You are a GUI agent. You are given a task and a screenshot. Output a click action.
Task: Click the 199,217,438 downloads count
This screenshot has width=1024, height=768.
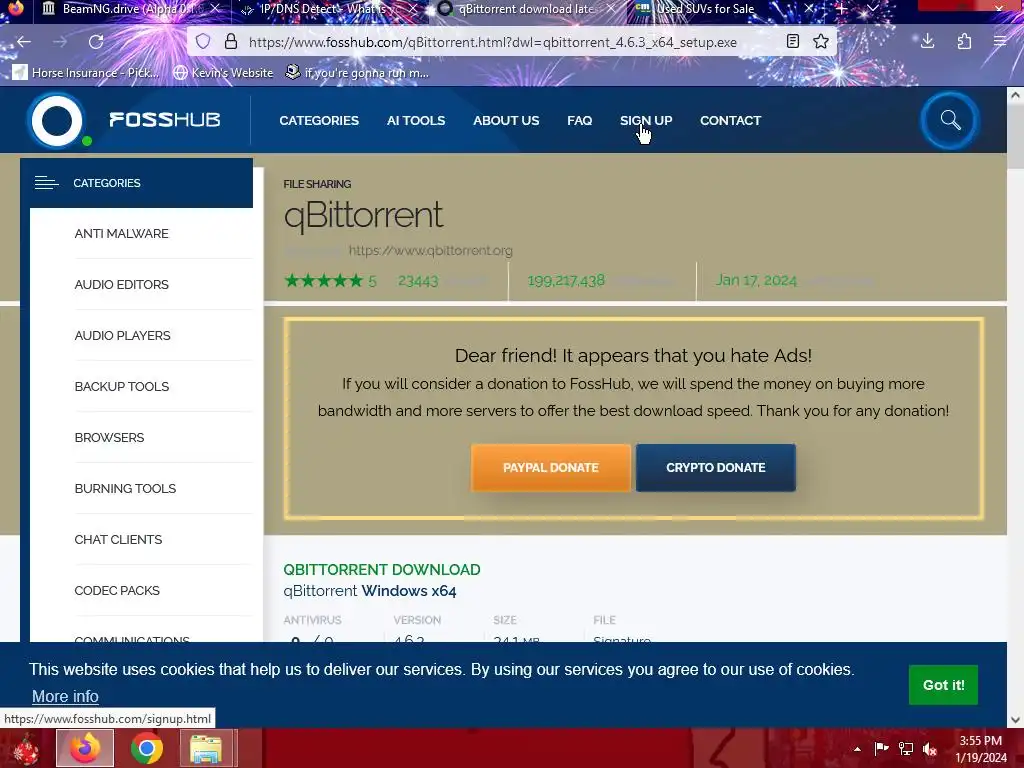(566, 281)
